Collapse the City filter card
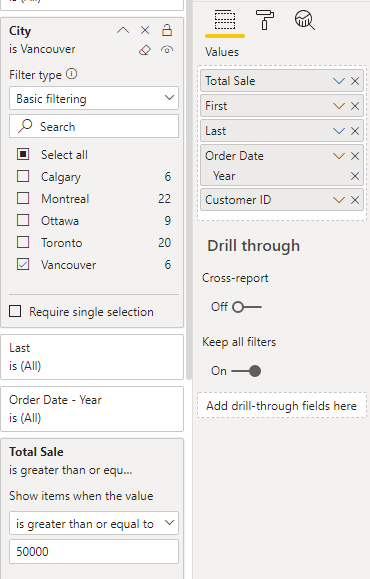 [123, 30]
